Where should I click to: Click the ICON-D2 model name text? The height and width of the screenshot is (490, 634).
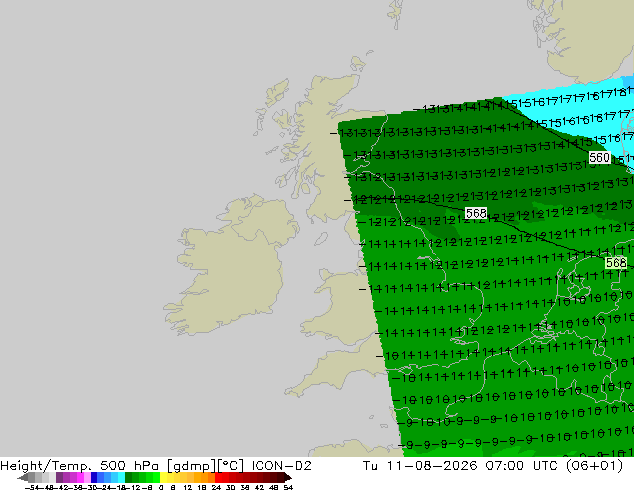pos(281,466)
